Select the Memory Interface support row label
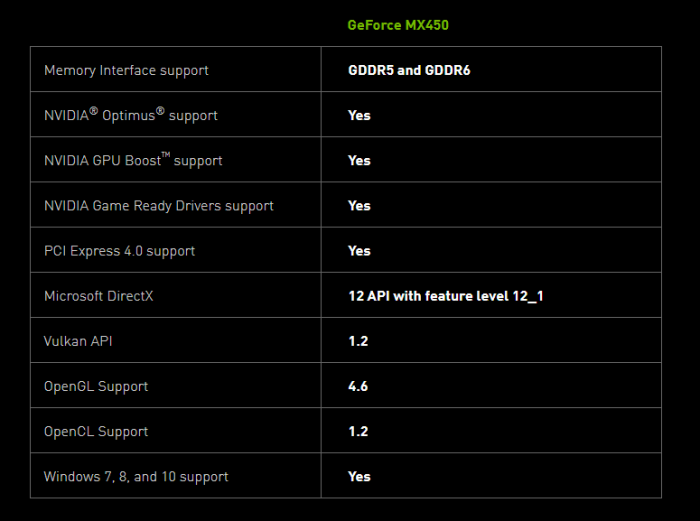Viewport: 700px width, 521px height. (126, 71)
